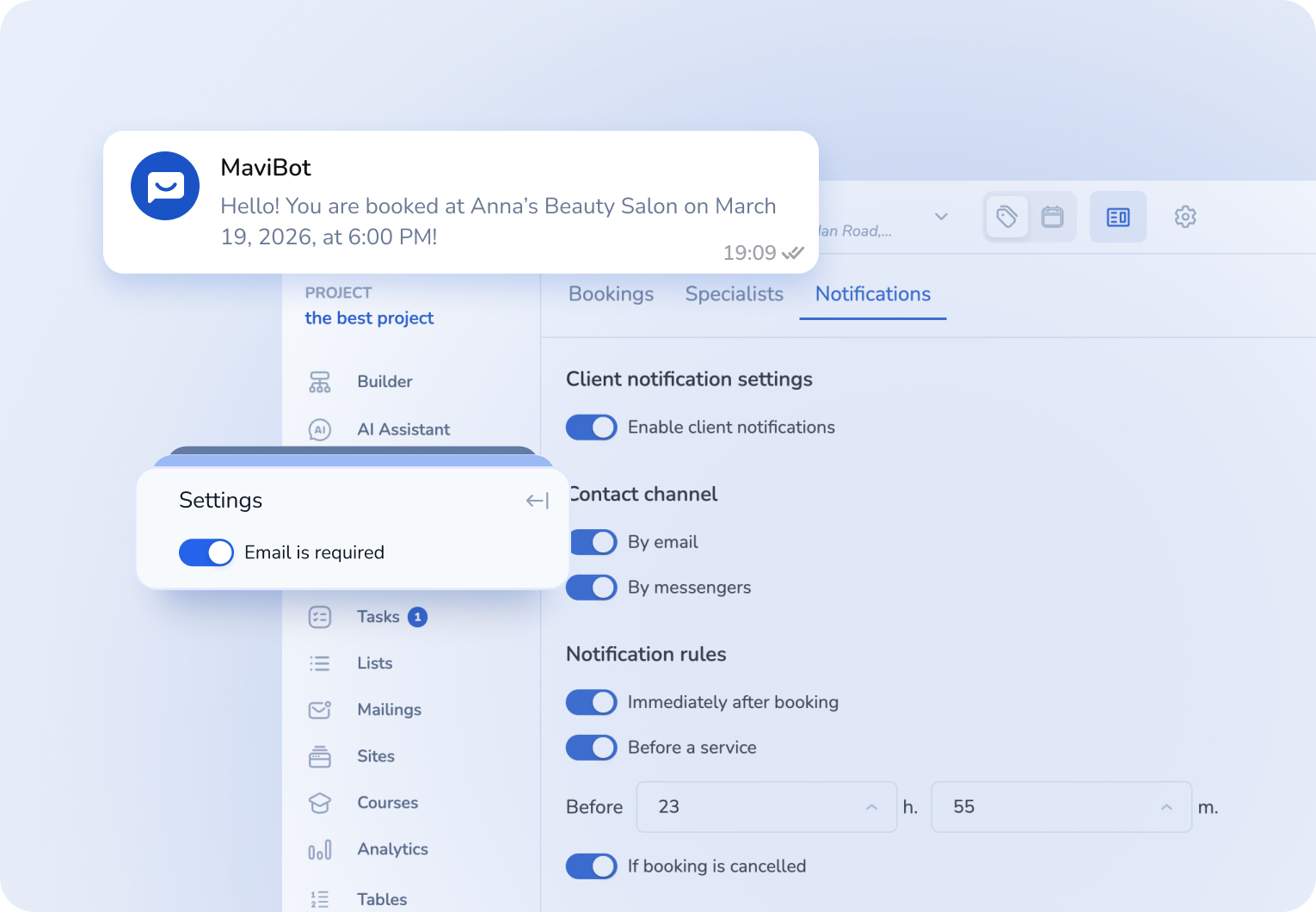Image resolution: width=1316 pixels, height=912 pixels.
Task: Disable the Email is required toggle
Action: 206,552
